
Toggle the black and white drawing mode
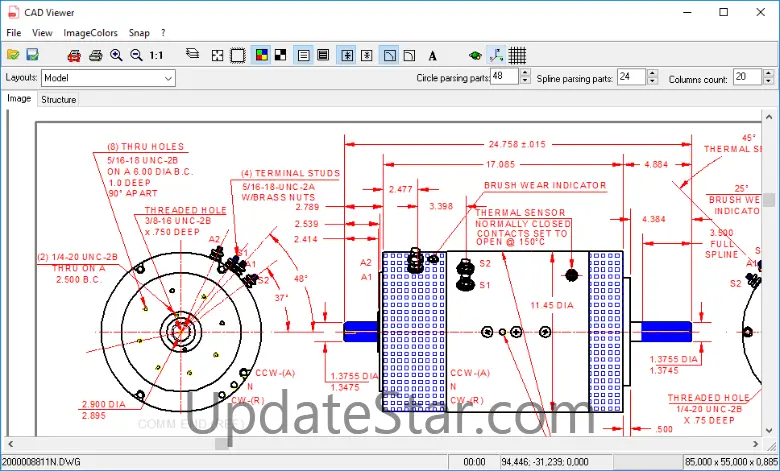pos(280,55)
